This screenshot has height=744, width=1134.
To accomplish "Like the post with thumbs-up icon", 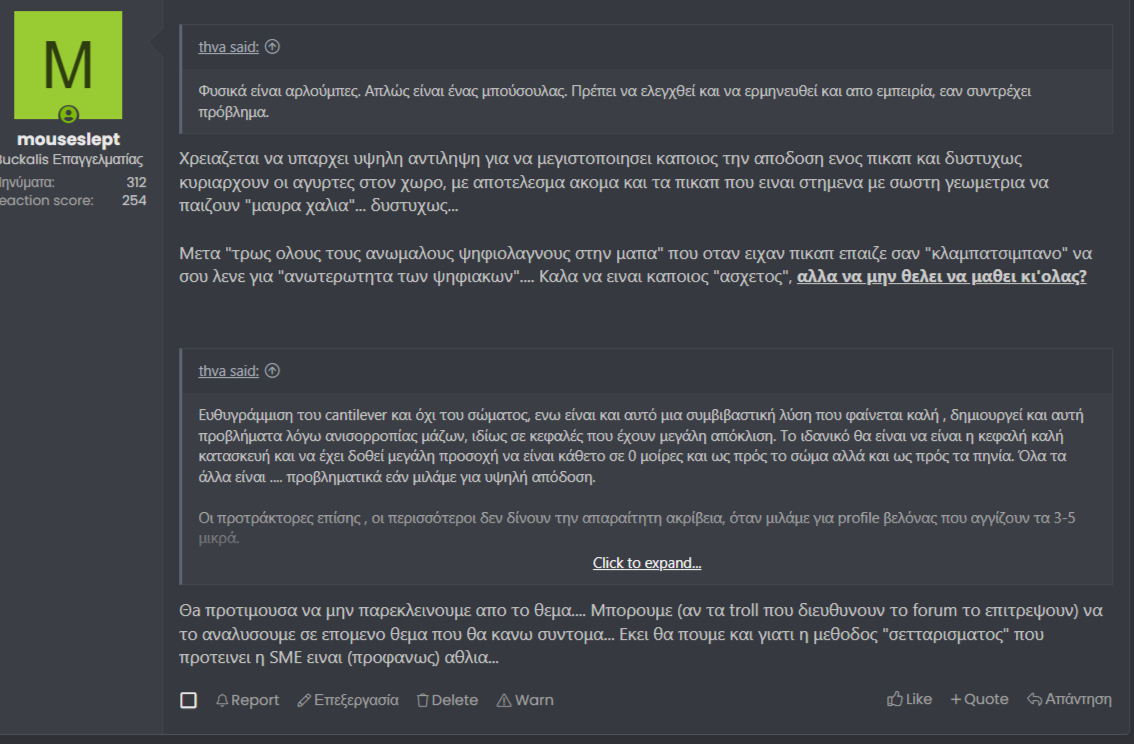I will tap(894, 699).
